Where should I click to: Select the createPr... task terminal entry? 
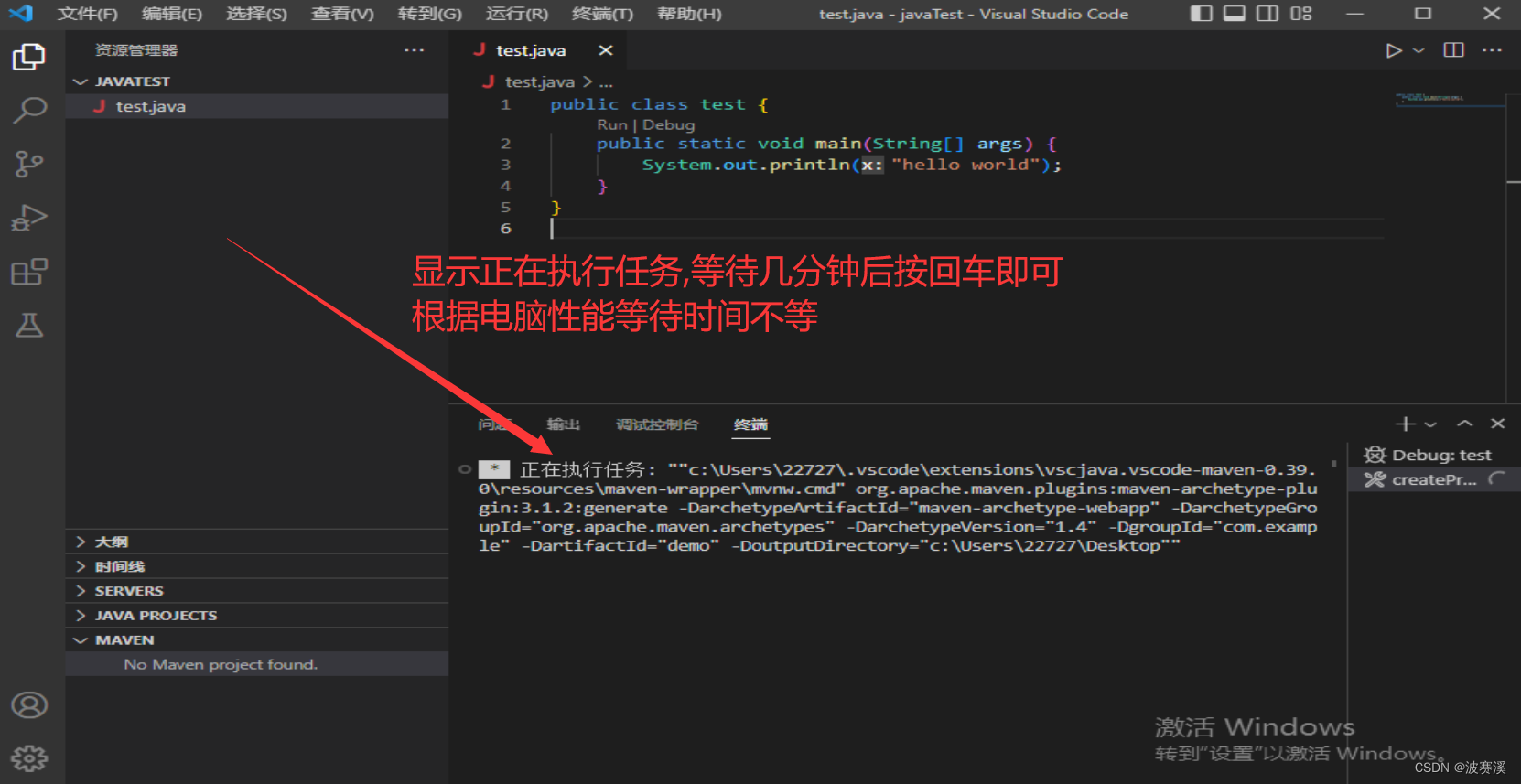(1434, 479)
